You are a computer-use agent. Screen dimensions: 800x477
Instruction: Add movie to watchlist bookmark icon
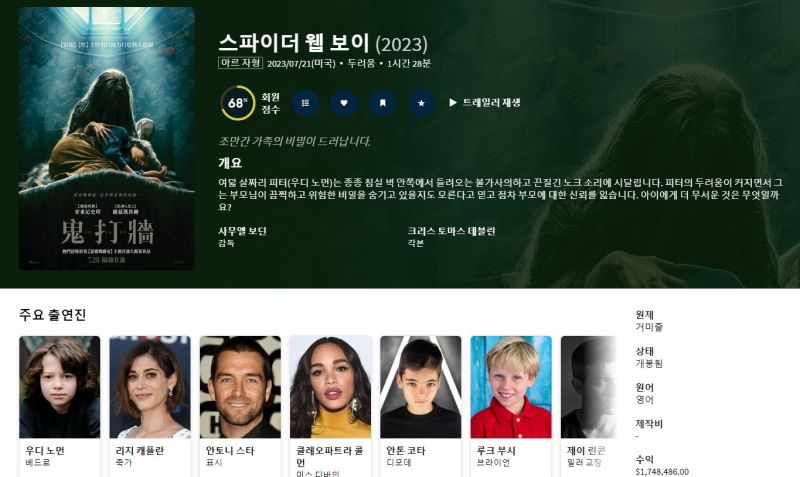(383, 103)
